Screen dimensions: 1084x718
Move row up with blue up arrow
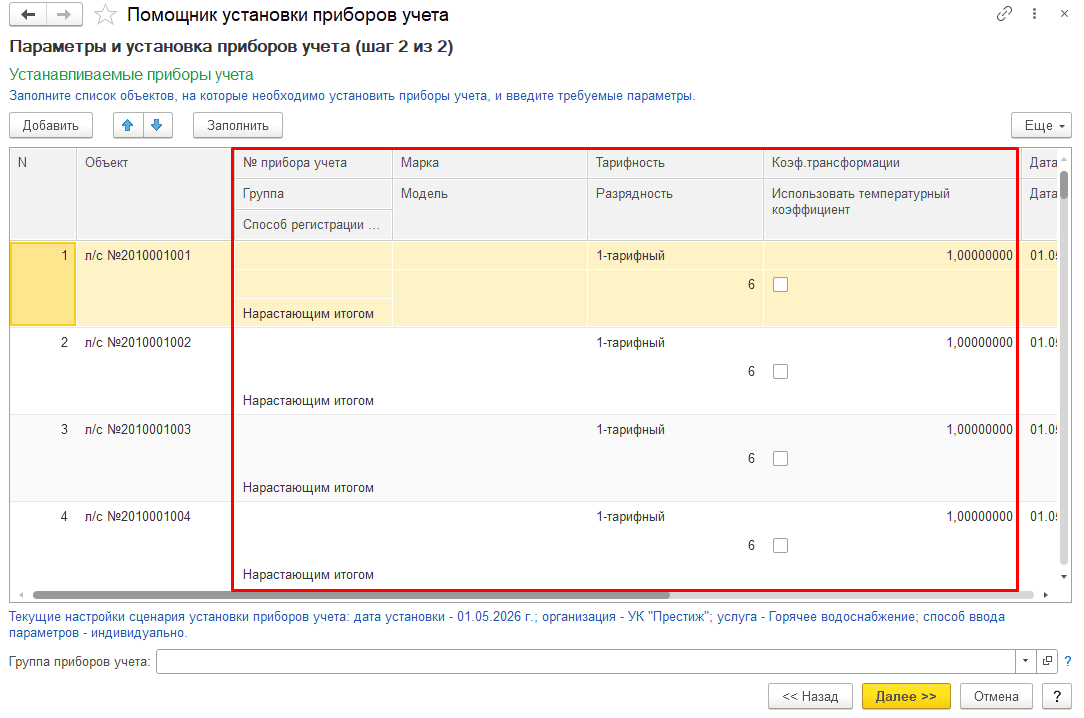(x=128, y=125)
